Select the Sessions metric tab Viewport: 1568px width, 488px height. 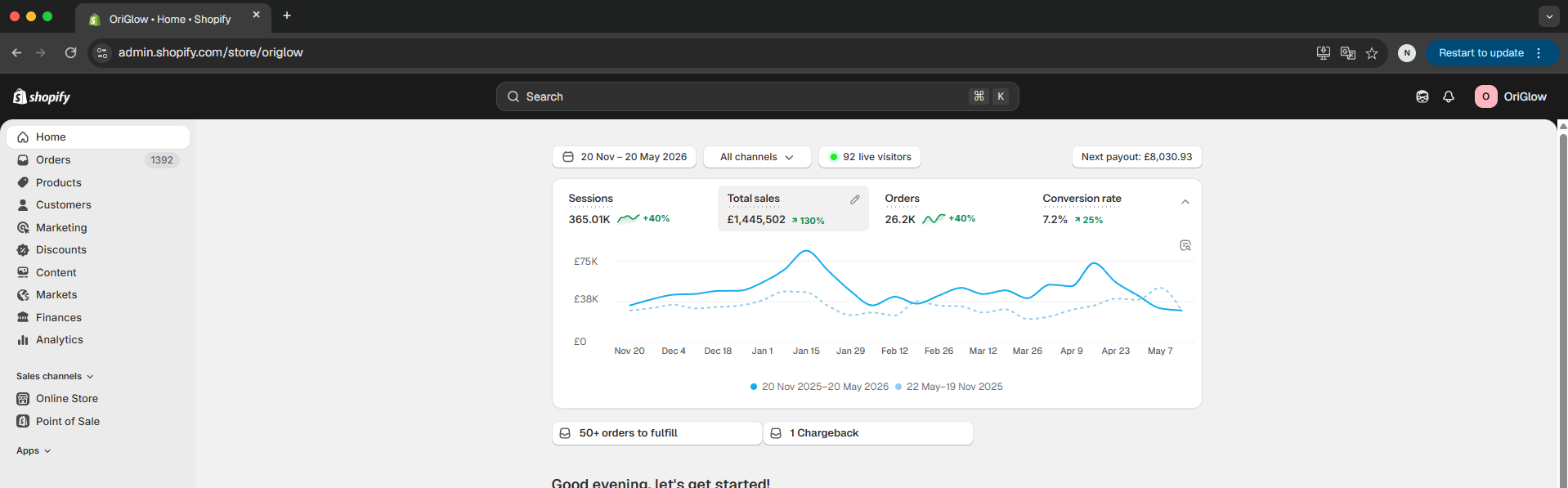pos(637,208)
